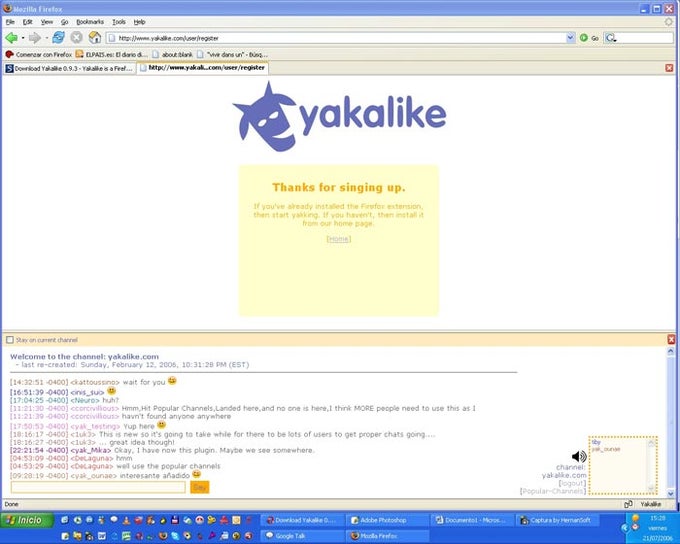
Task: Close the Yakalike chat panel red X
Action: 671,340
